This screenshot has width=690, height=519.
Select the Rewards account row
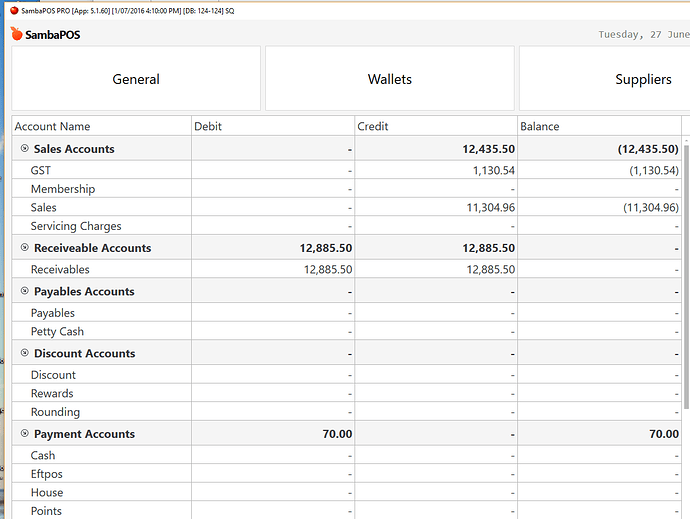point(346,393)
